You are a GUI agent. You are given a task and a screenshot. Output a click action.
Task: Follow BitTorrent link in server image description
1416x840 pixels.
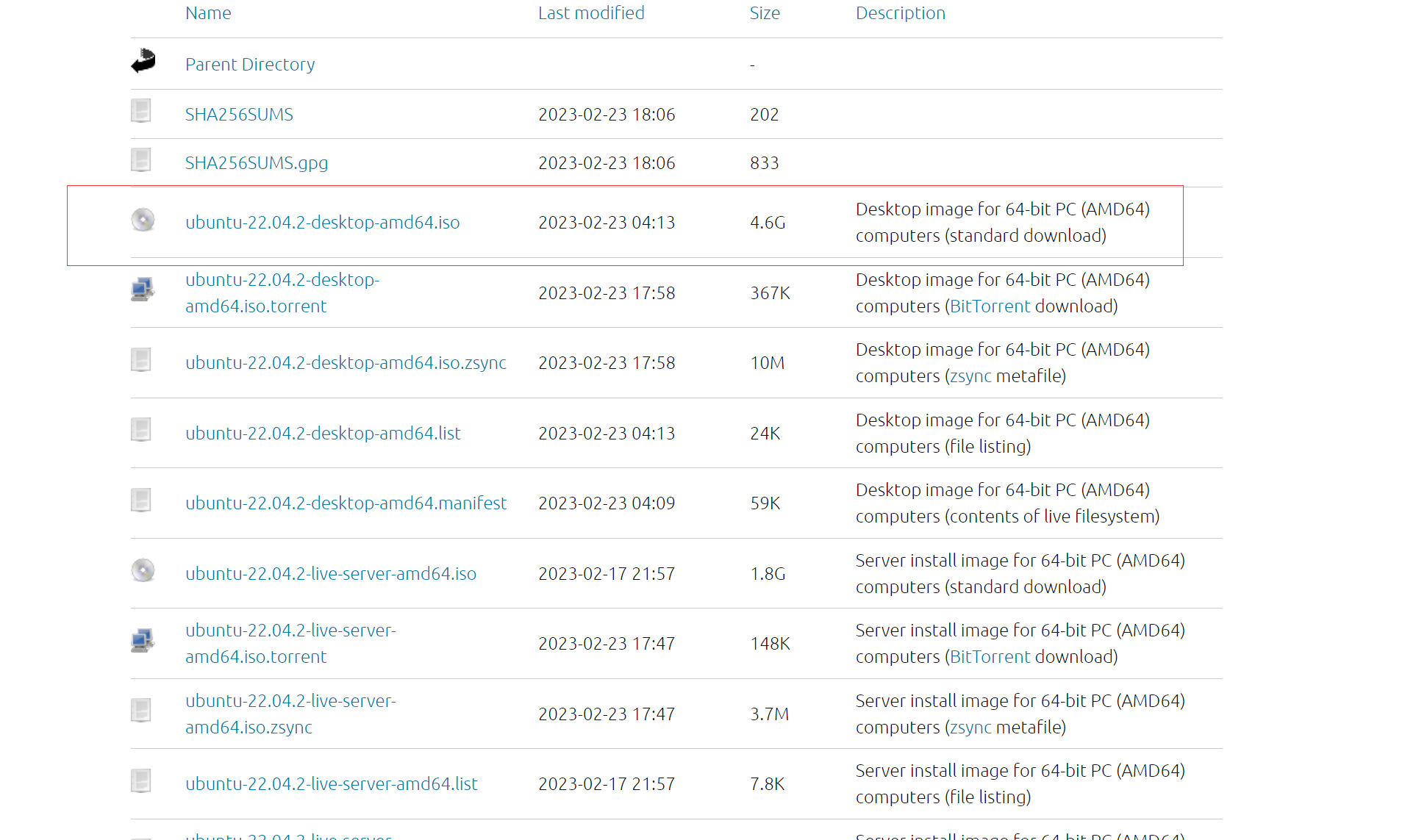tap(990, 657)
